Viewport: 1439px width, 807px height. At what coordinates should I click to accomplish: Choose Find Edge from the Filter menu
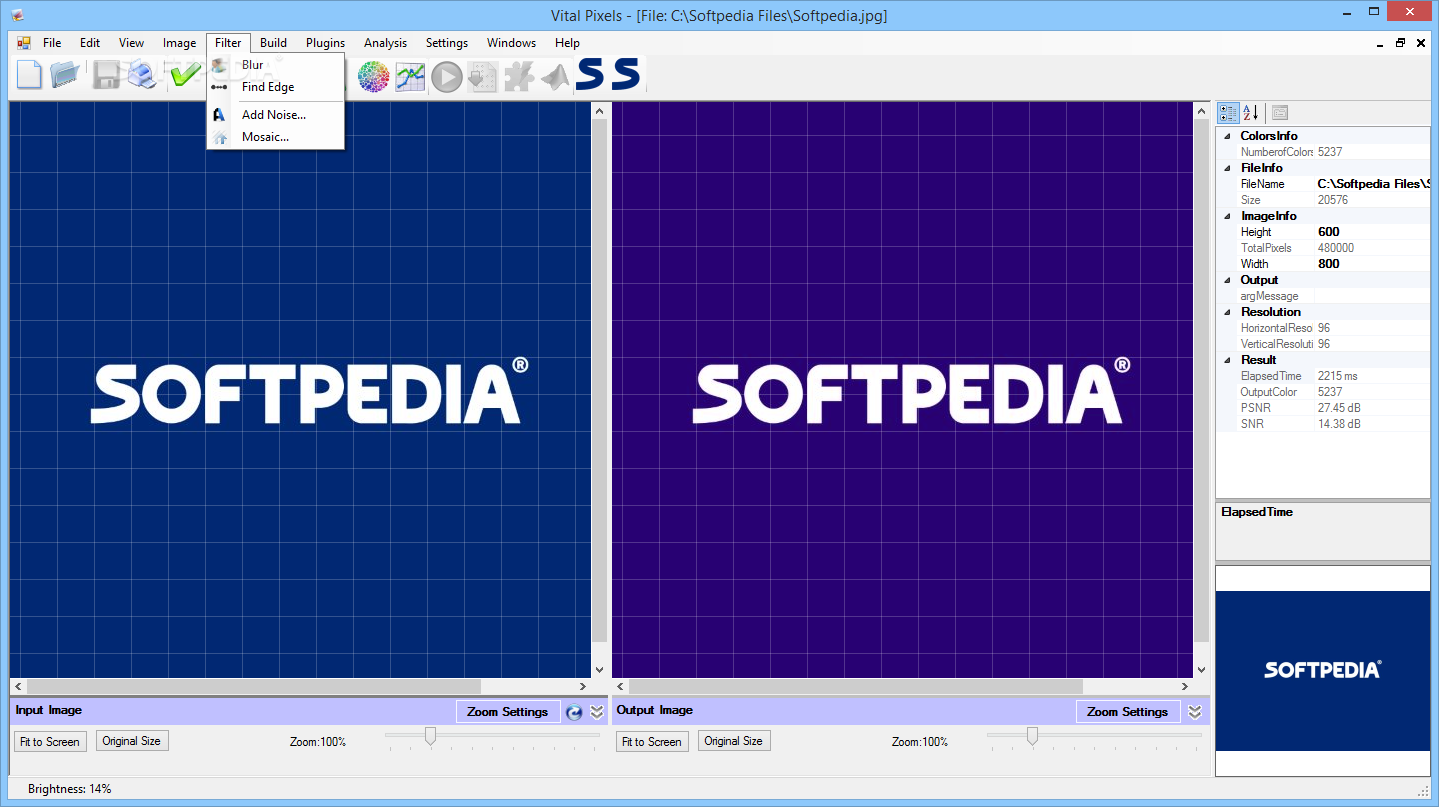coord(276,87)
